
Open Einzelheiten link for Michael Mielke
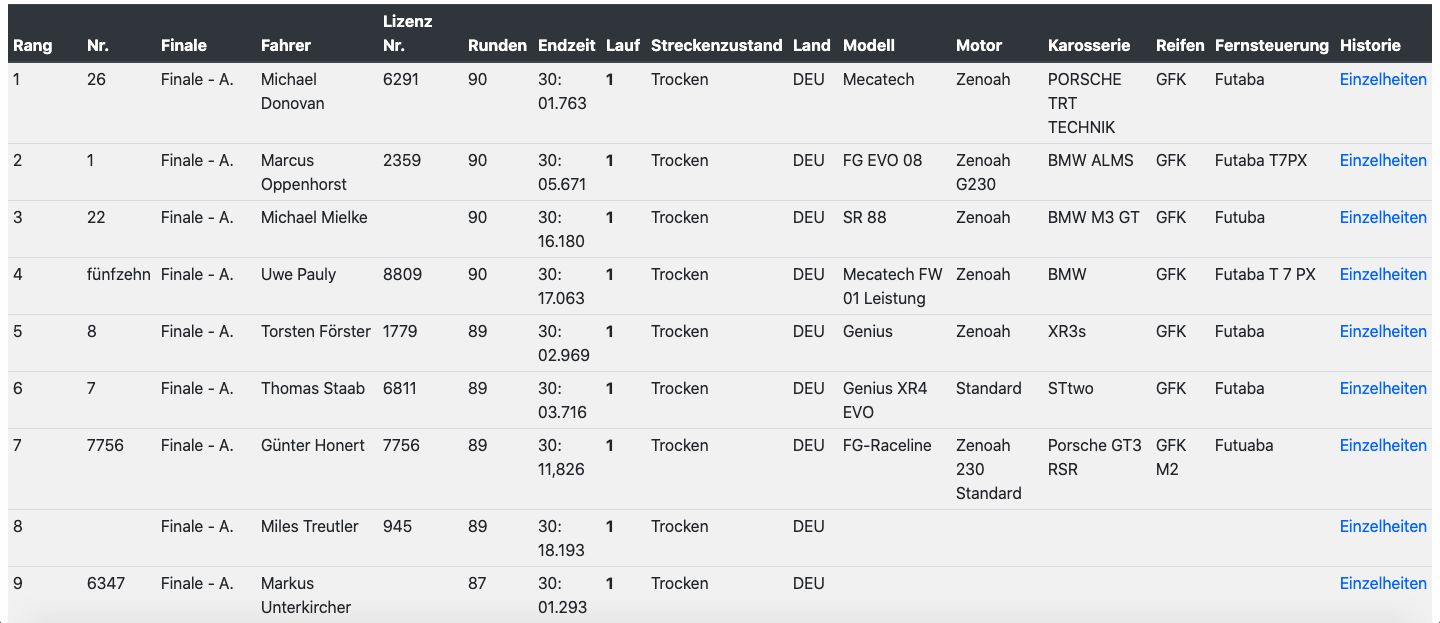(x=1383, y=218)
